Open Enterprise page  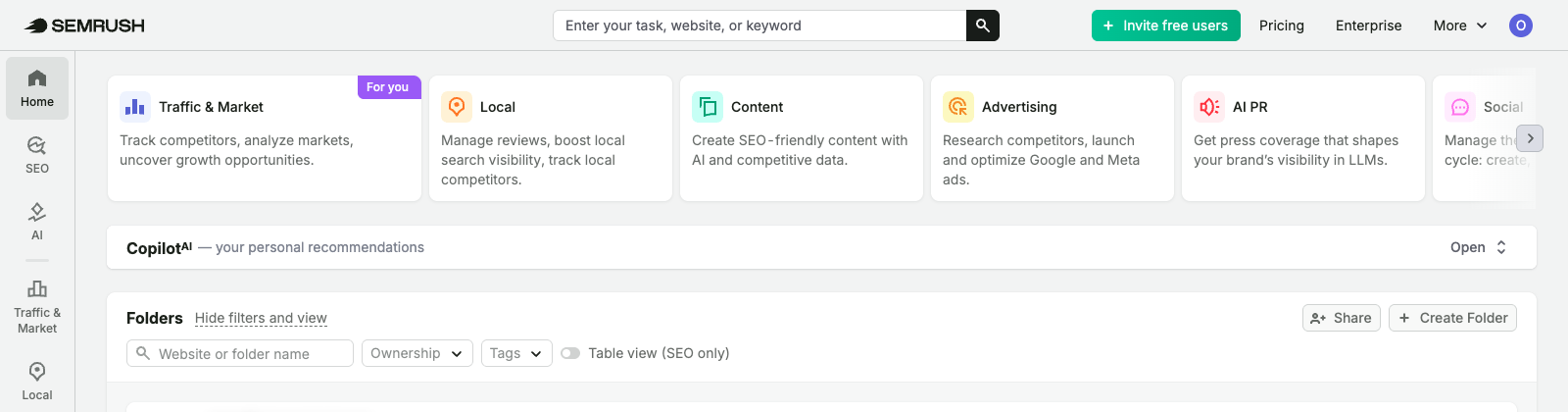click(x=1368, y=26)
